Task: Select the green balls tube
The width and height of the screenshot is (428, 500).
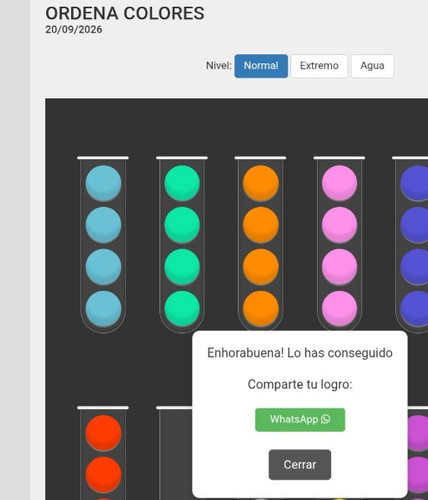Action: coord(182,244)
